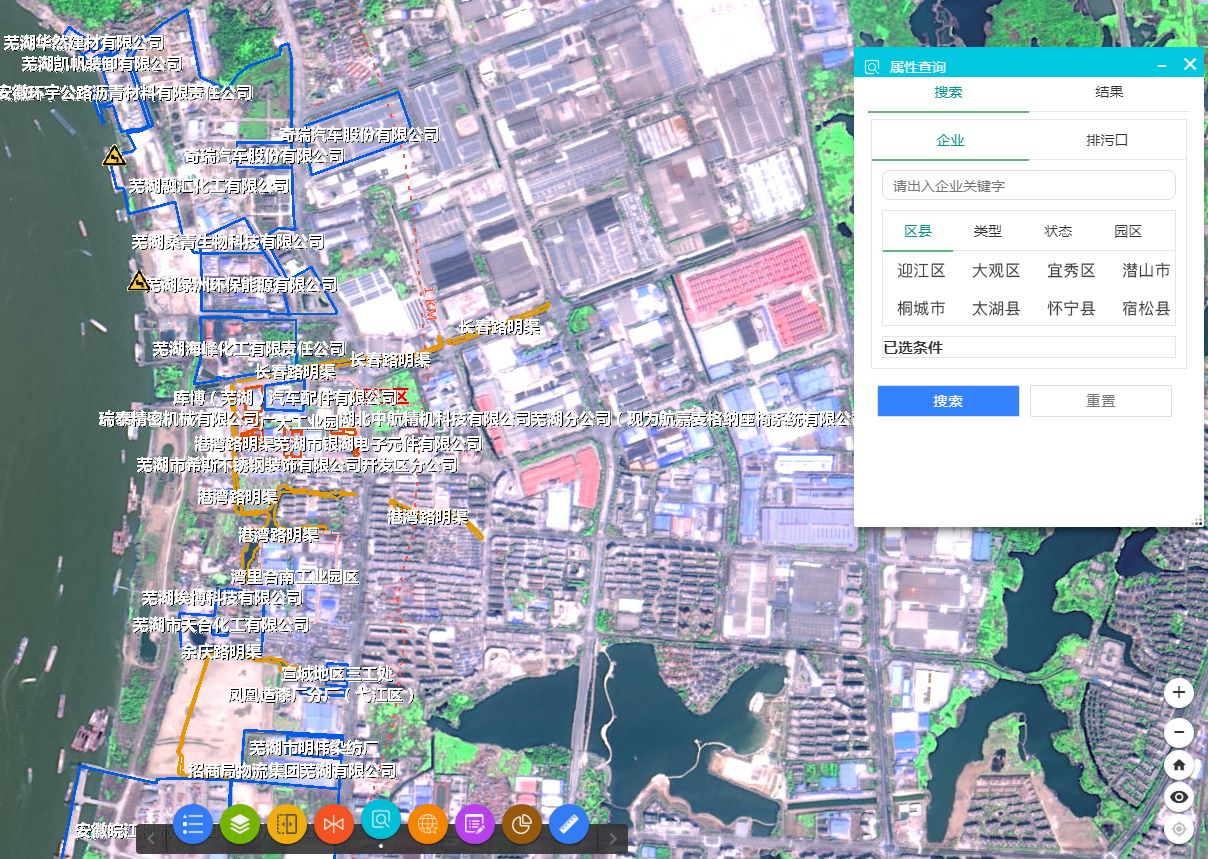Minimize the 属性查询 panel
The height and width of the screenshot is (859, 1208).
(x=1162, y=65)
